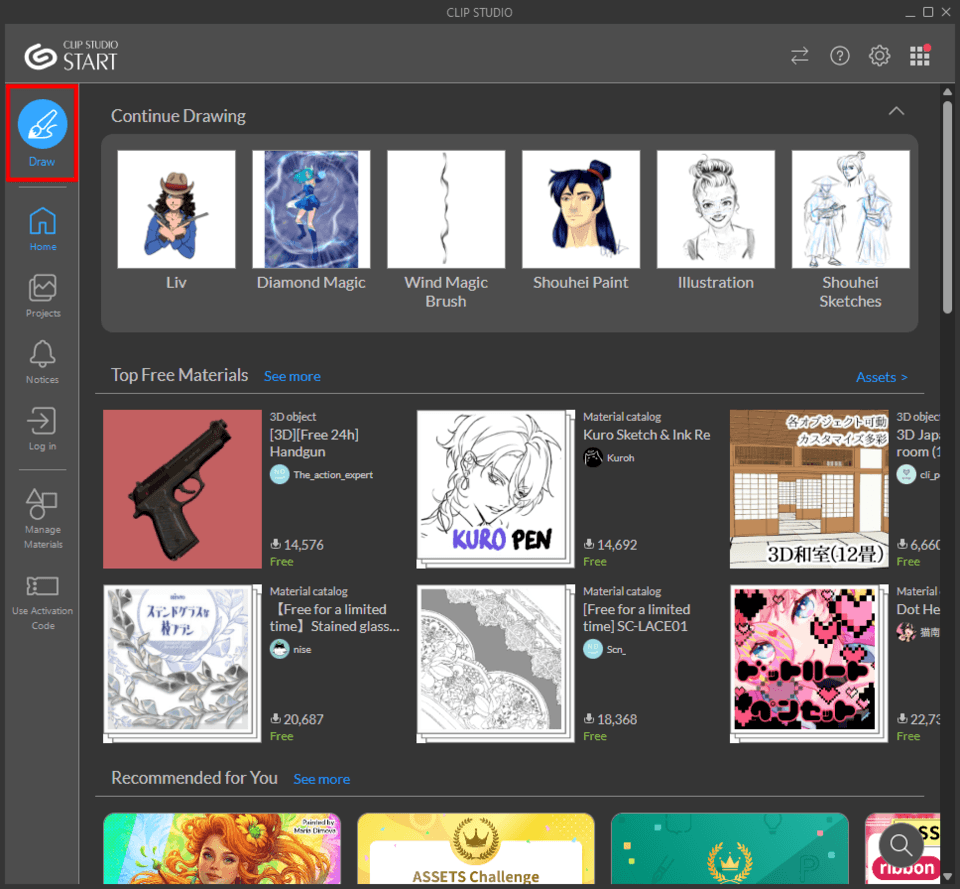
Task: Open the help icon
Action: [839, 55]
